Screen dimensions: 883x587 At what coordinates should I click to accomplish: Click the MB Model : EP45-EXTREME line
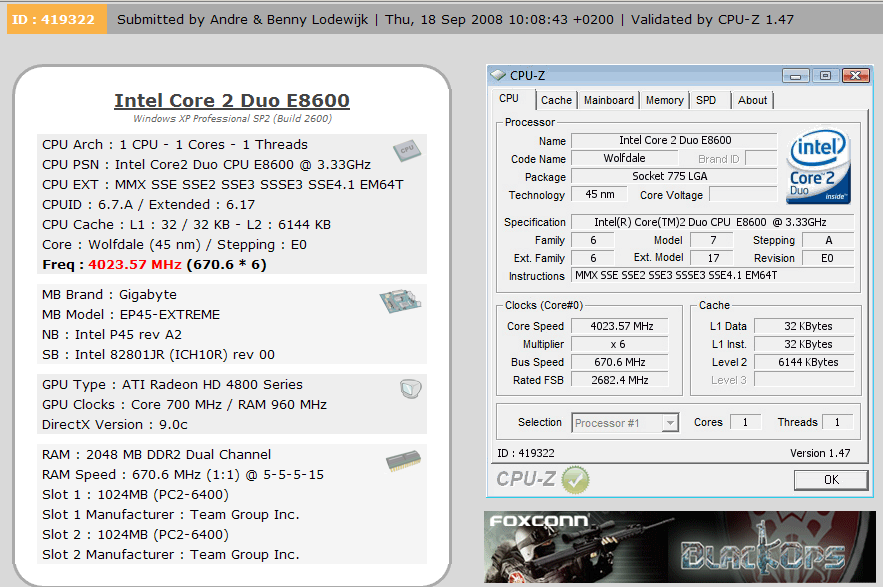pyautogui.click(x=131, y=314)
